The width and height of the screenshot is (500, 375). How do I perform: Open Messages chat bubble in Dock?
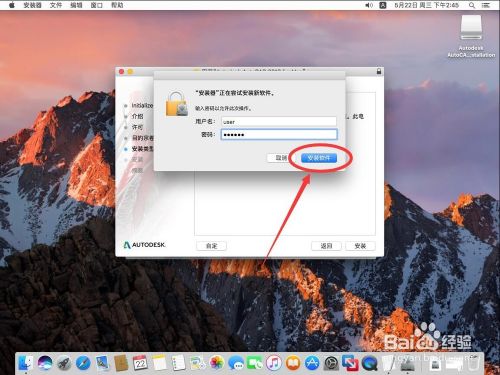pyautogui.click(x=236, y=363)
